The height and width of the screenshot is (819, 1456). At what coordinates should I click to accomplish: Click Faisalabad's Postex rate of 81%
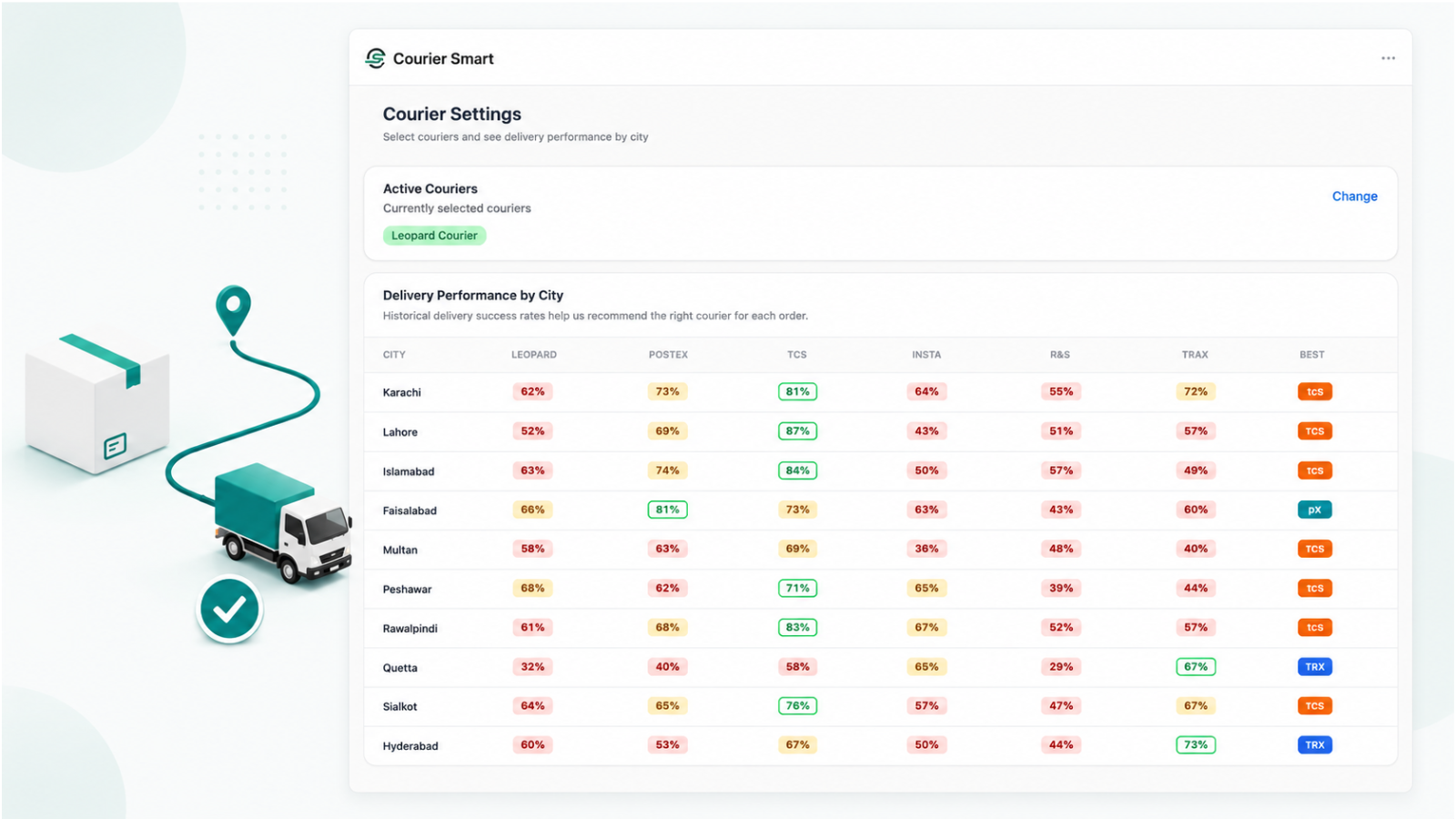click(667, 510)
